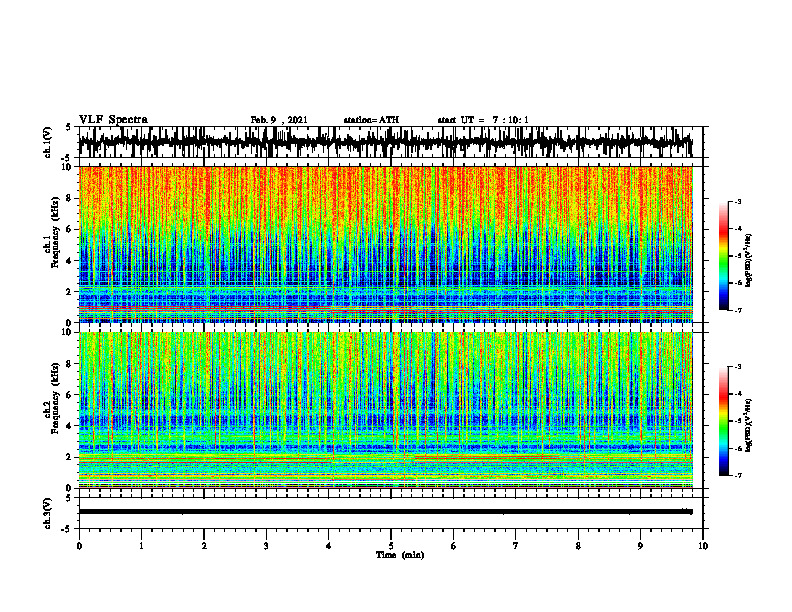Click the "-3" label on ch.2 colorbar
Image resolution: width=792 pixels, height=612 pixels.
[737, 367]
